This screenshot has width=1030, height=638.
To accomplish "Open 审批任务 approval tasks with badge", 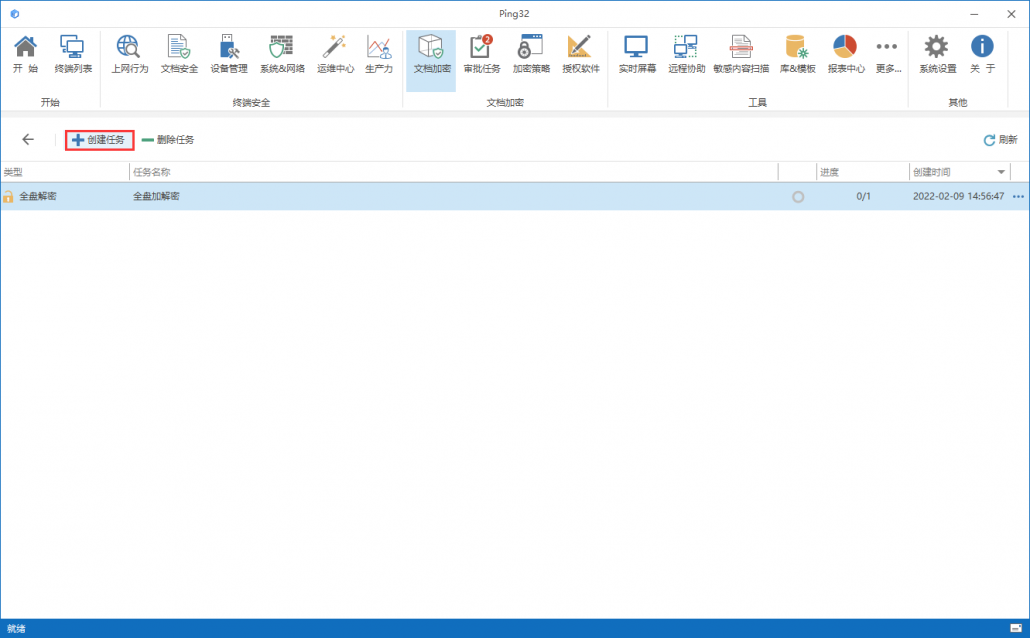I will click(481, 55).
